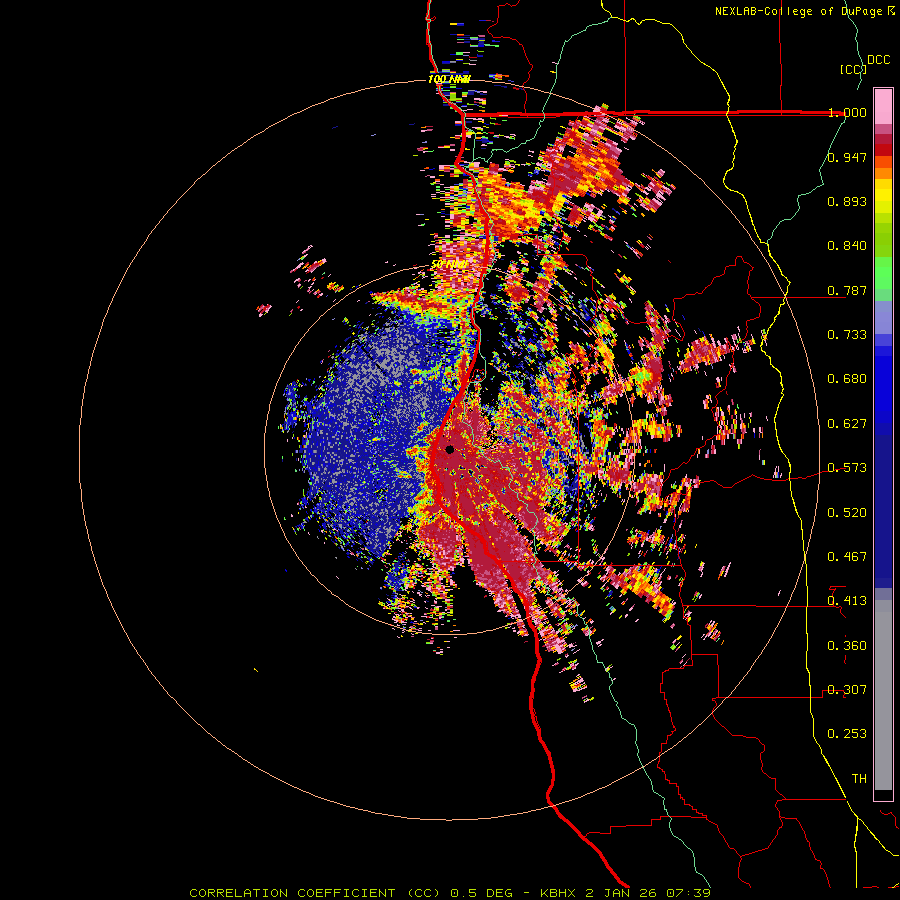Click the 0.573 legend value
The width and height of the screenshot is (900, 900).
(x=847, y=468)
